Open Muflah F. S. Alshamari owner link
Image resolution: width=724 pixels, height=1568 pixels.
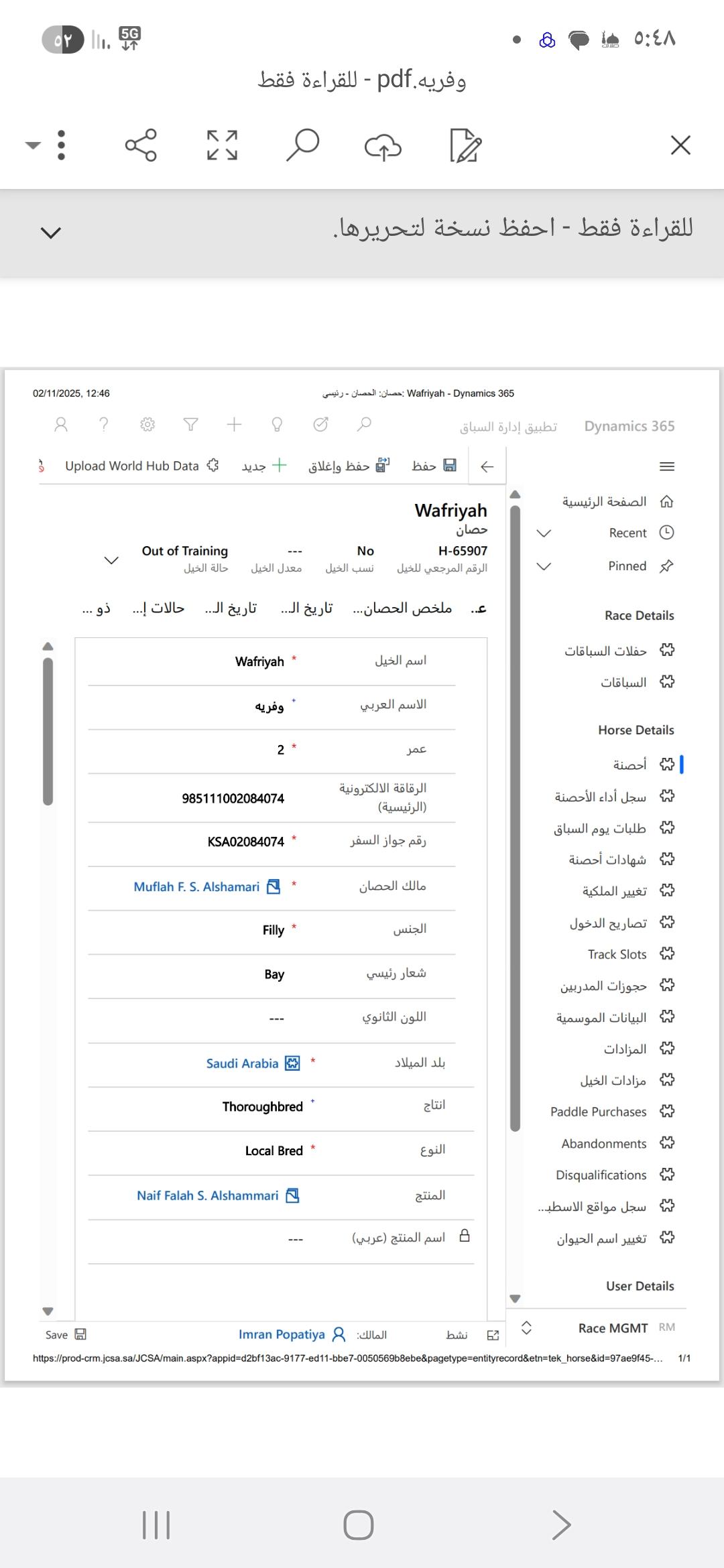pyautogui.click(x=196, y=887)
